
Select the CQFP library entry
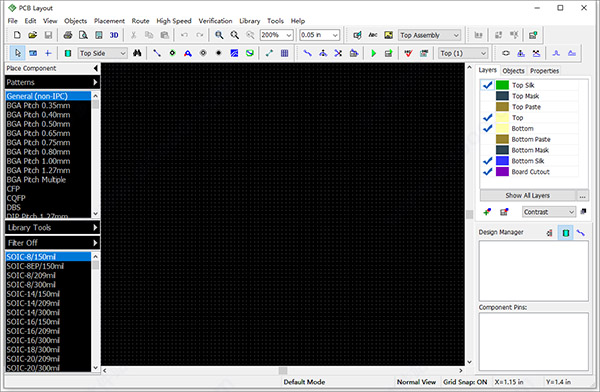point(48,198)
